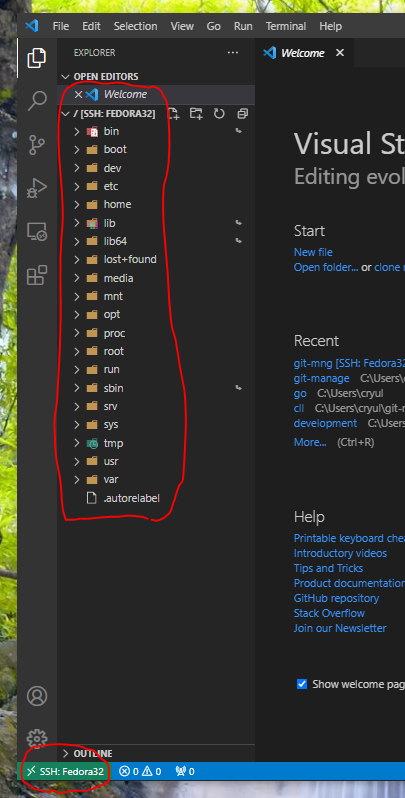
Task: Open the Manage gear icon
Action: (37, 738)
